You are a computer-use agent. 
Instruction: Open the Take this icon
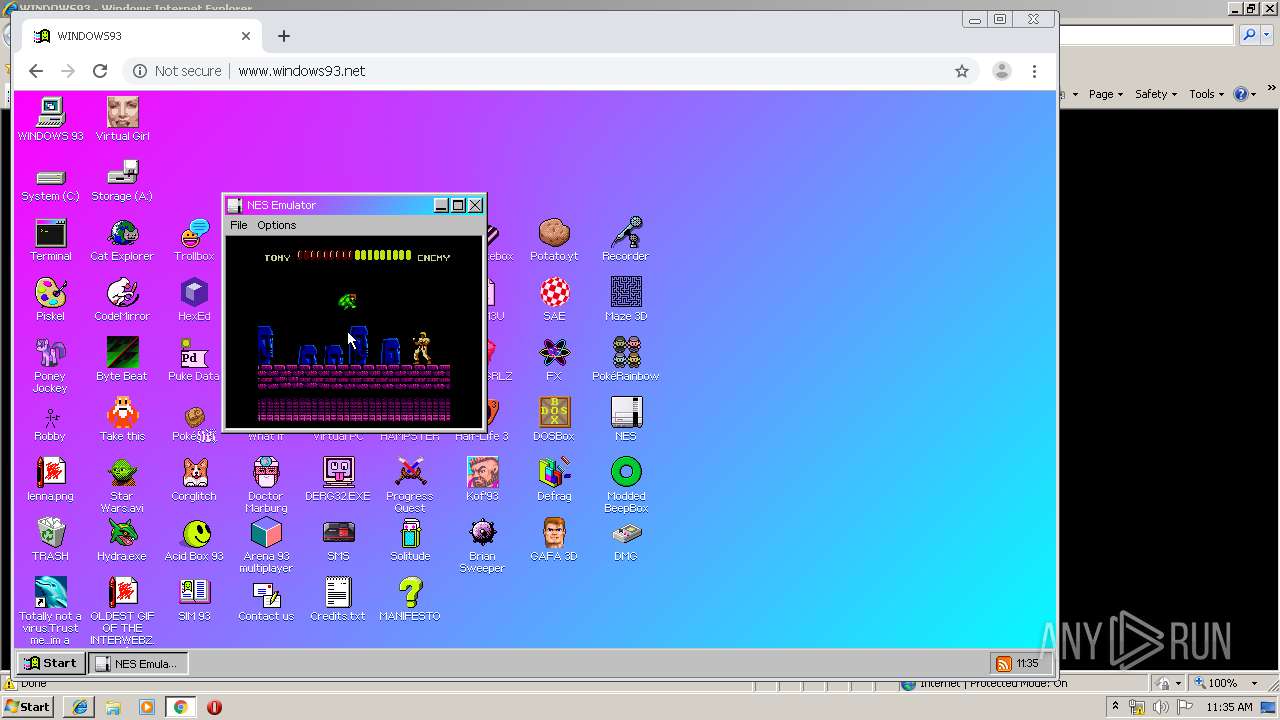point(122,419)
